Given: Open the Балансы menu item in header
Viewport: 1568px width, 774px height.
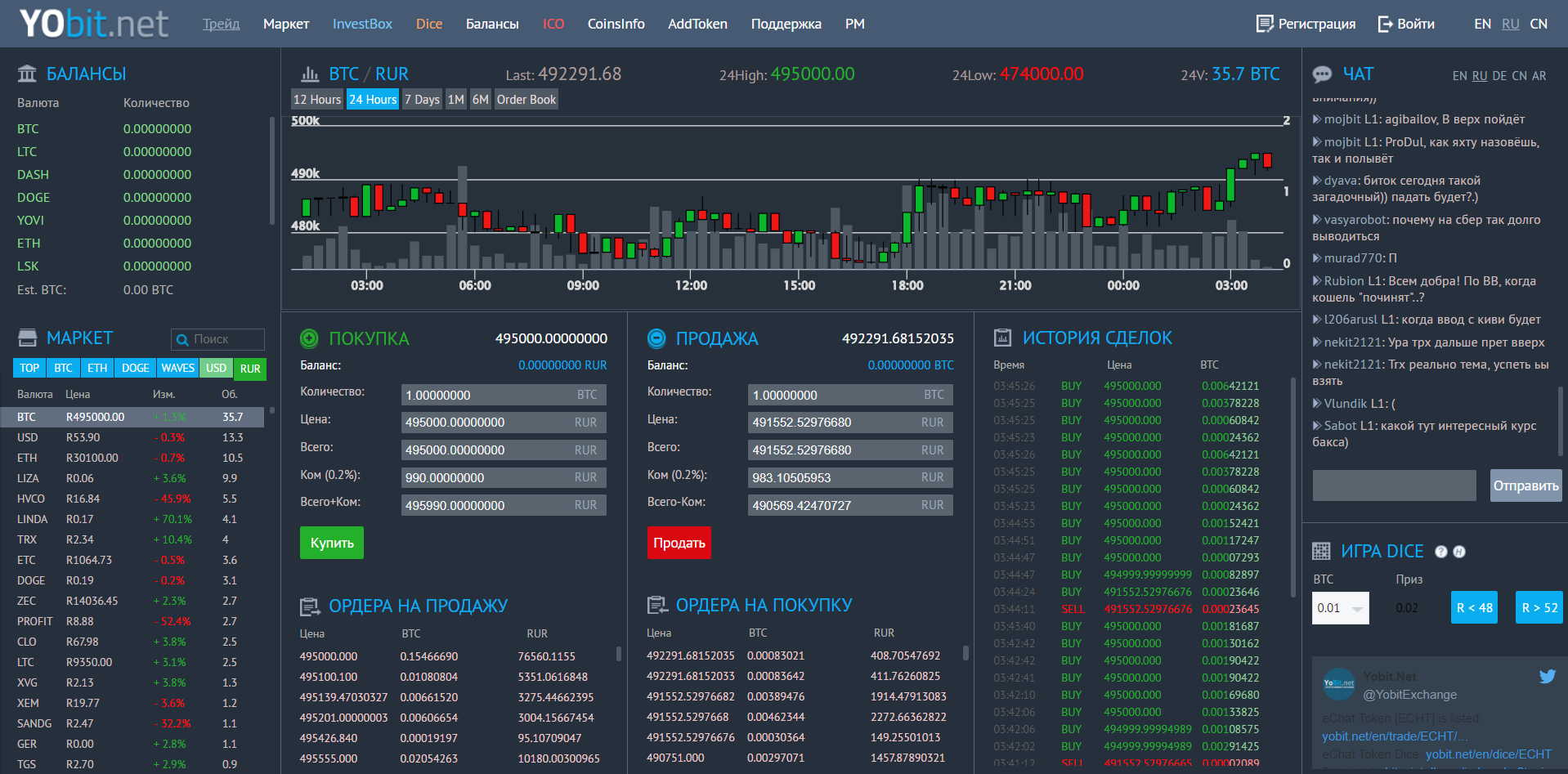Looking at the screenshot, I should 492,24.
